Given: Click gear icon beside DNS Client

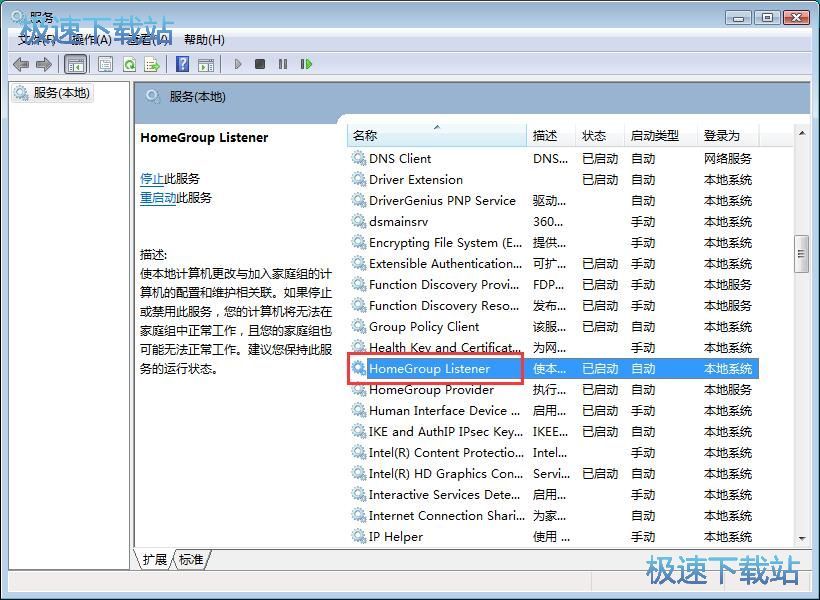Looking at the screenshot, I should pyautogui.click(x=358, y=158).
